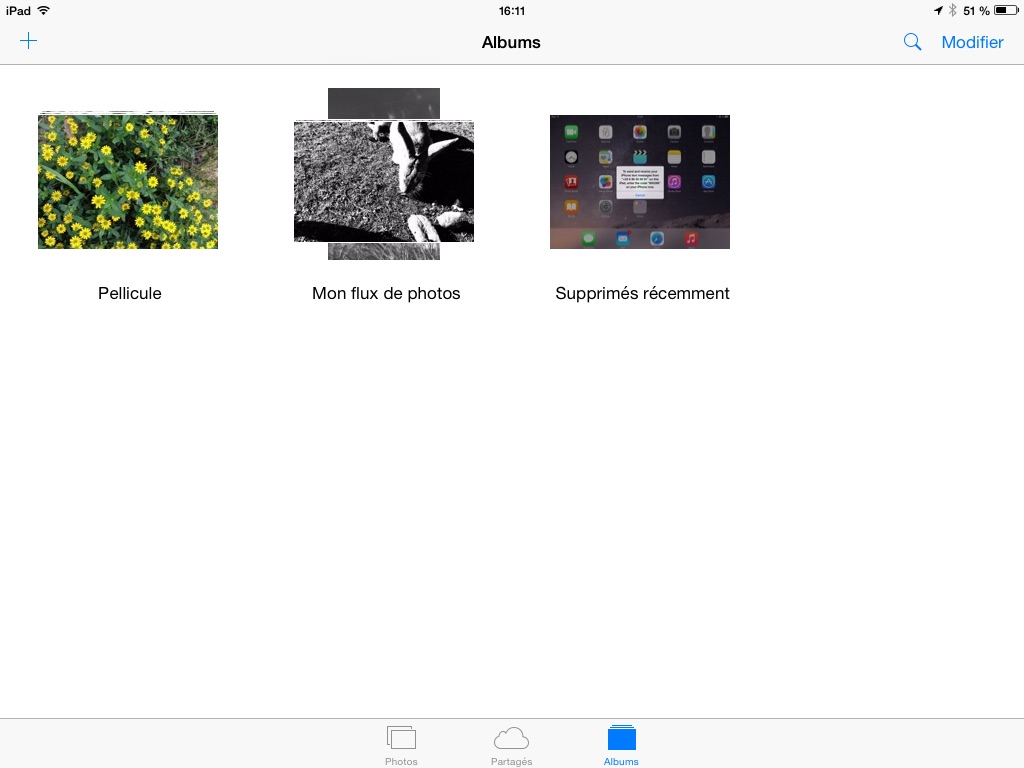The height and width of the screenshot is (768, 1024).
Task: Tap the 16:11 clock in status bar
Action: point(511,11)
